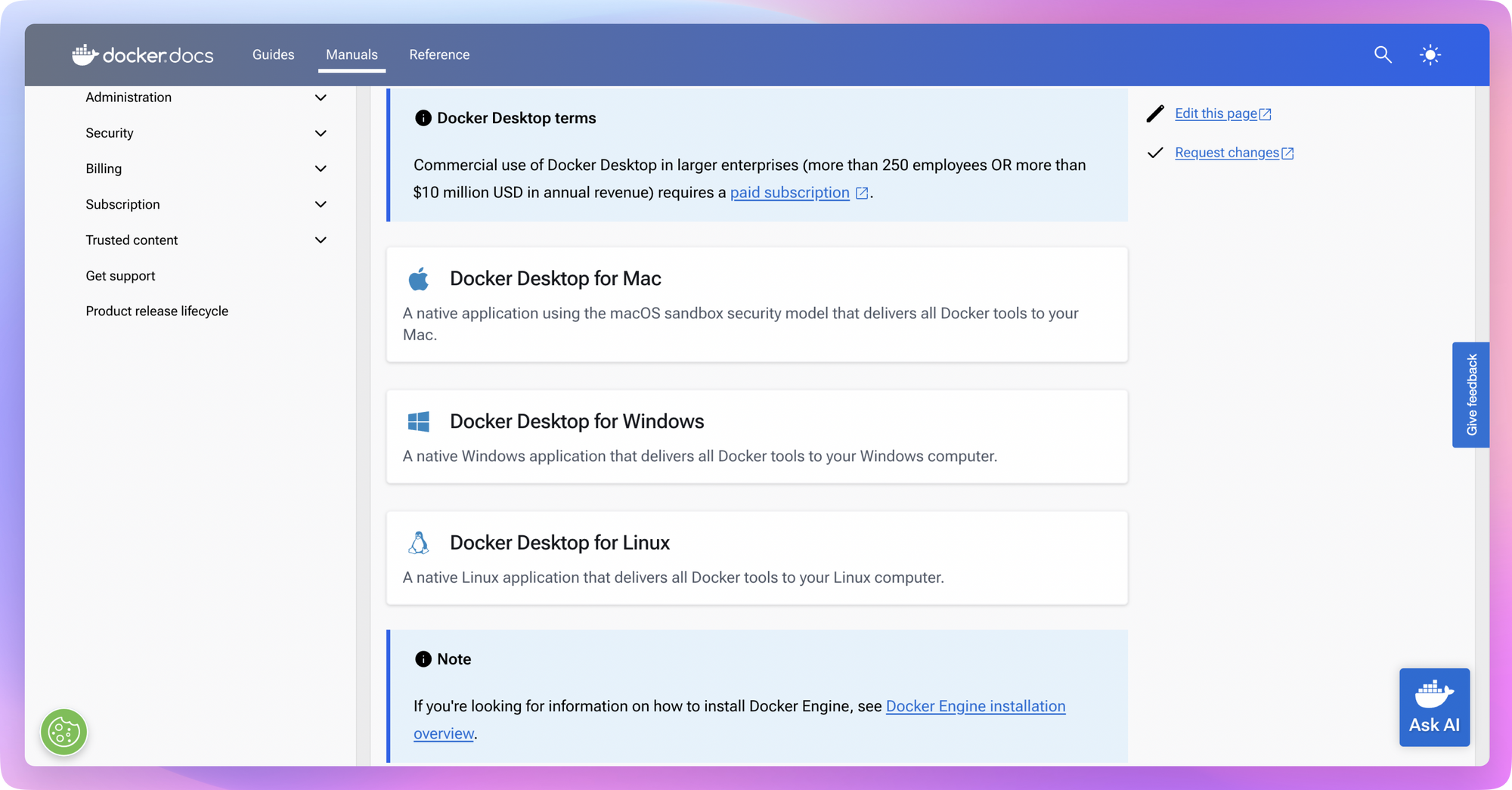Open the Docker Desktop for Linux card
The width and height of the screenshot is (1512, 790).
757,558
